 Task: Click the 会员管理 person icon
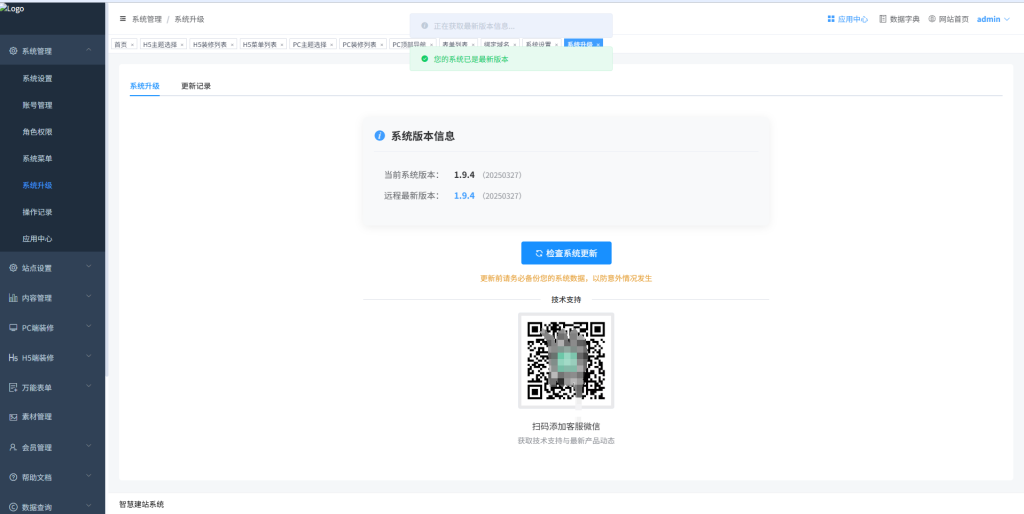coord(13,447)
